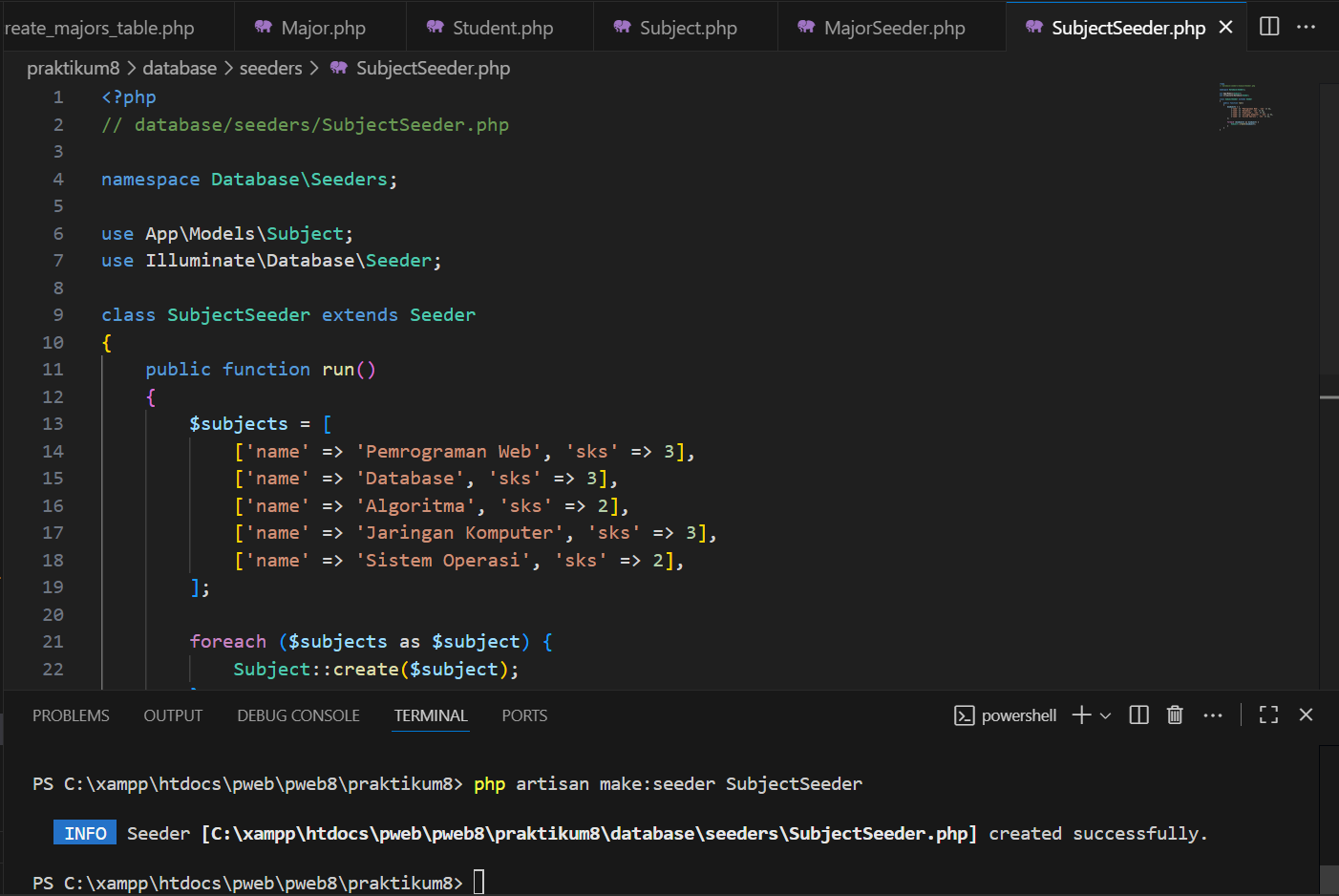
Task: Click the PHP icon in the breadcrumb
Action: [x=338, y=67]
